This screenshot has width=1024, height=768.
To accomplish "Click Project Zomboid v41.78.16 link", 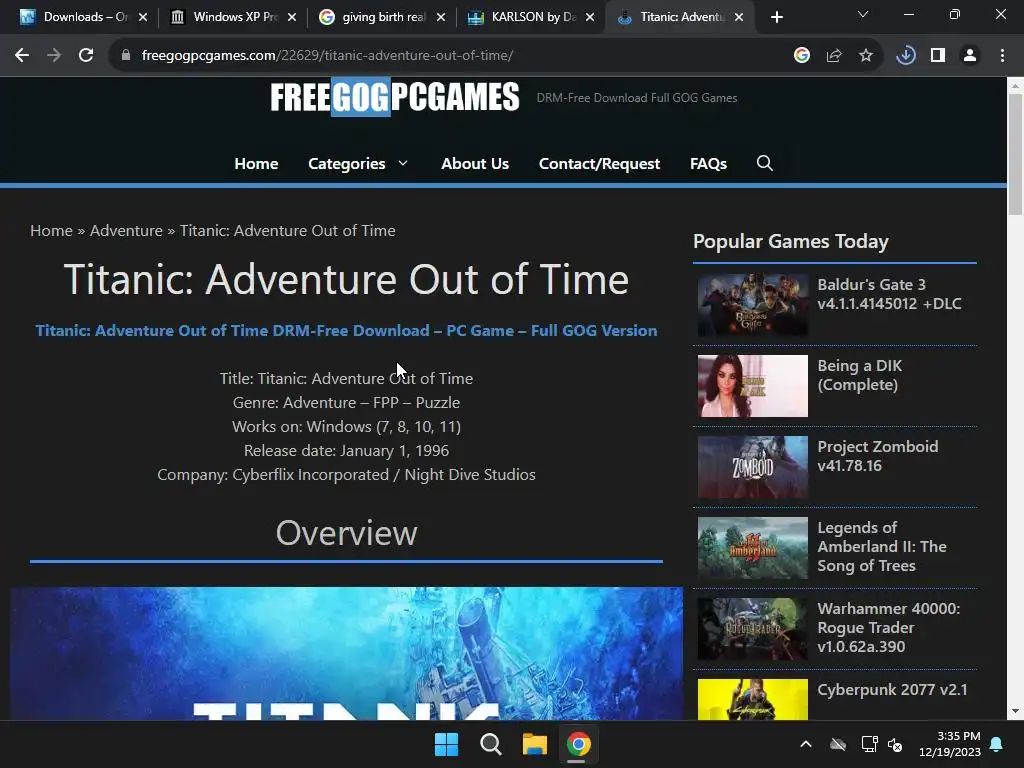I will click(x=878, y=456).
